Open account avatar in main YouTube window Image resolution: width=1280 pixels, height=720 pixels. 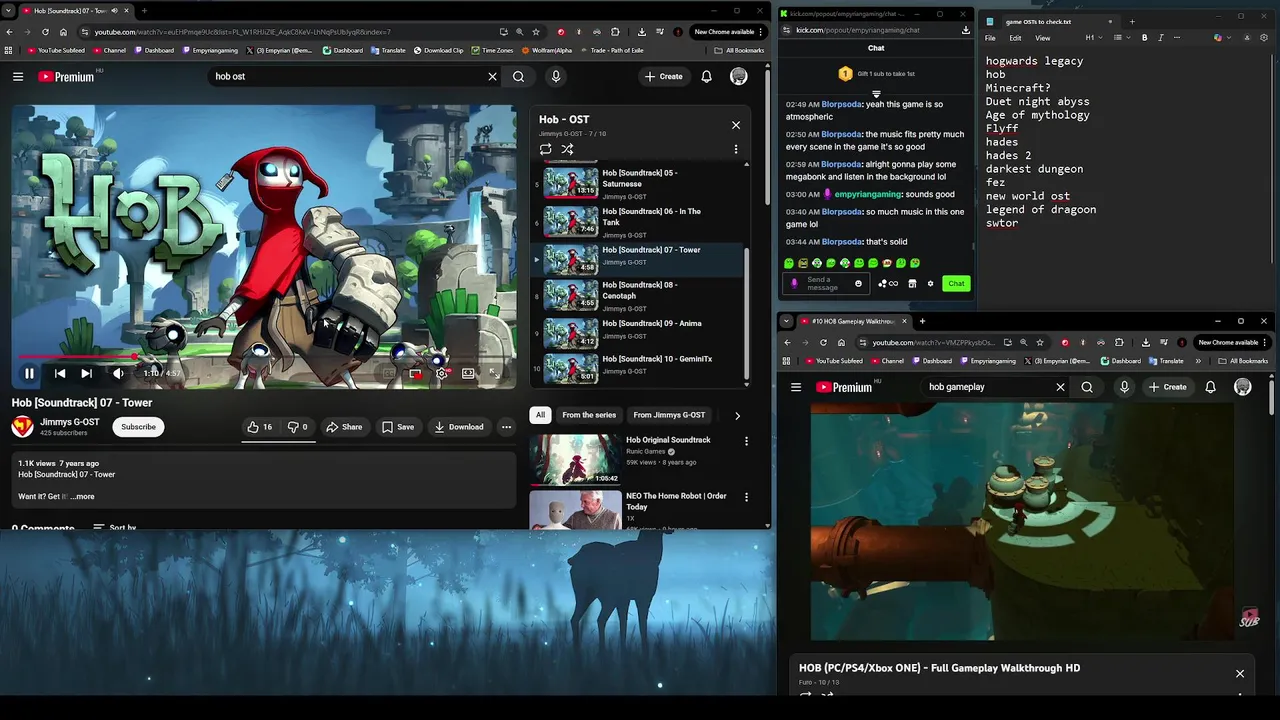point(739,76)
